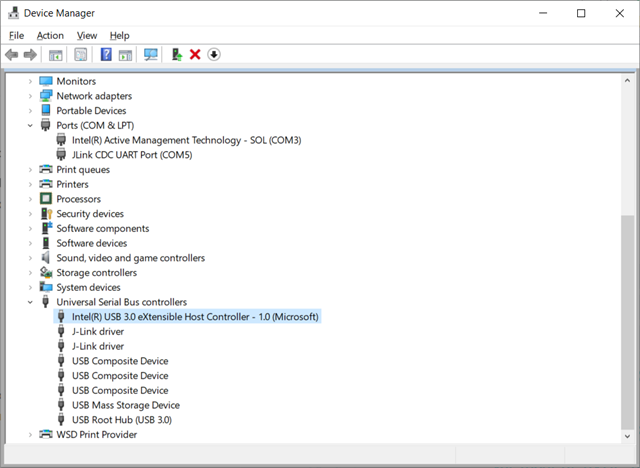Select JLink CDC UART Port (COM5)
This screenshot has width=640, height=468.
(x=132, y=155)
